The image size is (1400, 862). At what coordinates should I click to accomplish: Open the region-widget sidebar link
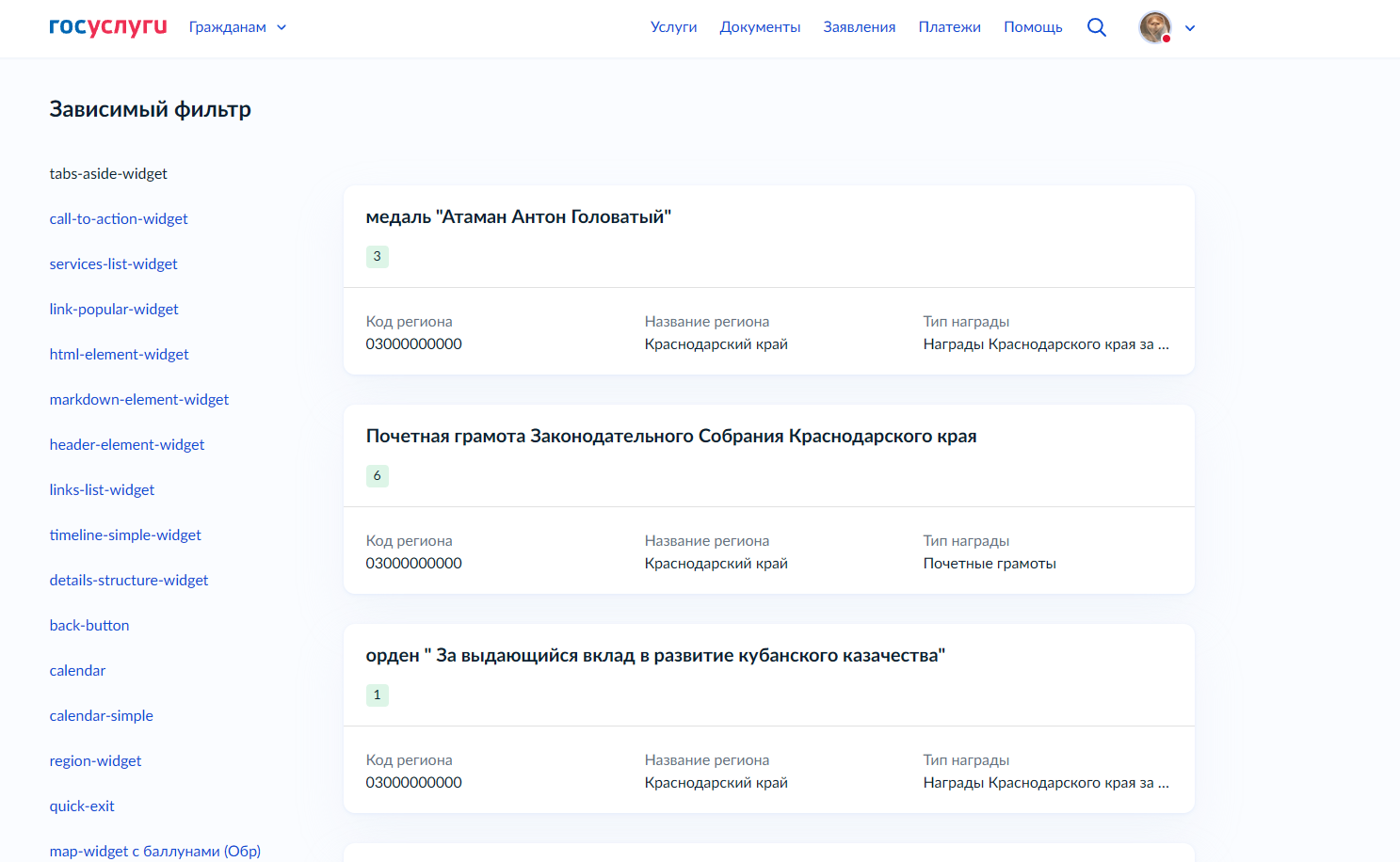(95, 761)
